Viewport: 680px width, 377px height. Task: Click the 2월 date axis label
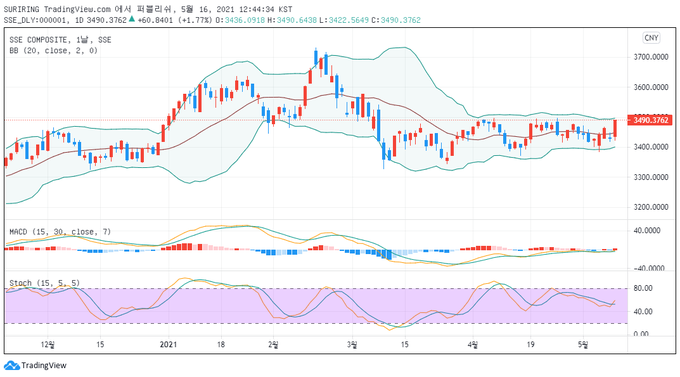[x=273, y=344]
